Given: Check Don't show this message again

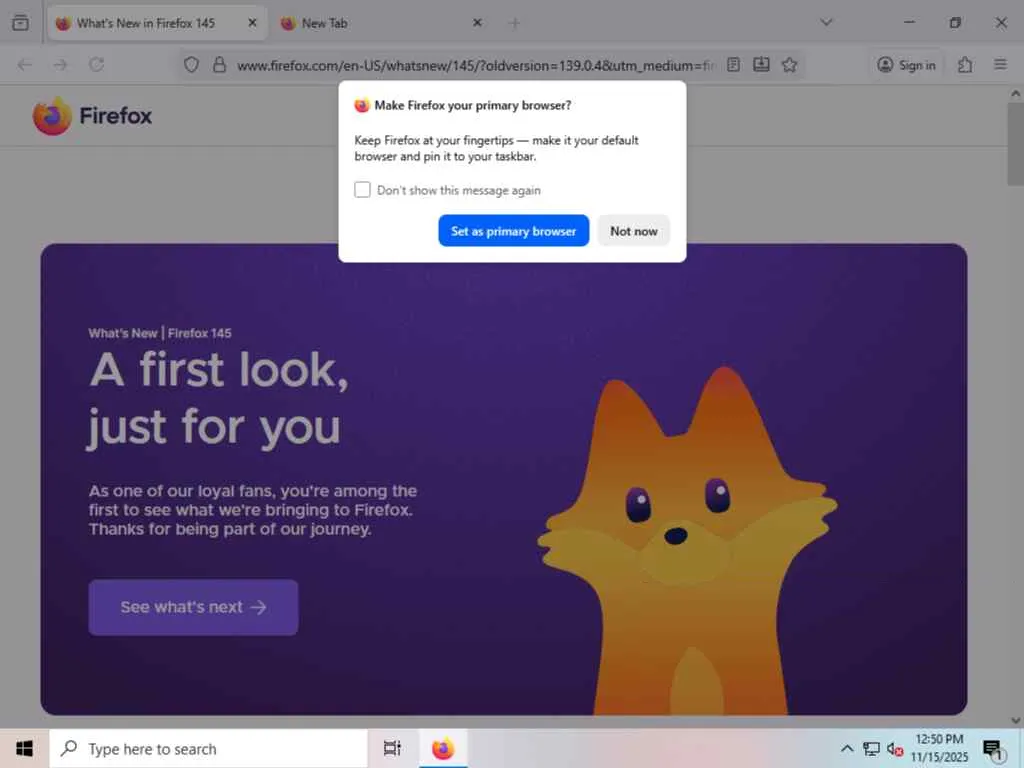Looking at the screenshot, I should click(x=362, y=190).
